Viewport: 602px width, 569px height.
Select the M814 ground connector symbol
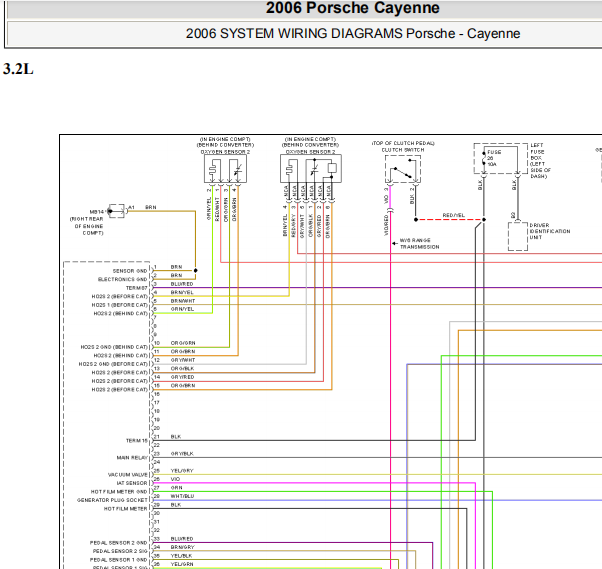117,211
